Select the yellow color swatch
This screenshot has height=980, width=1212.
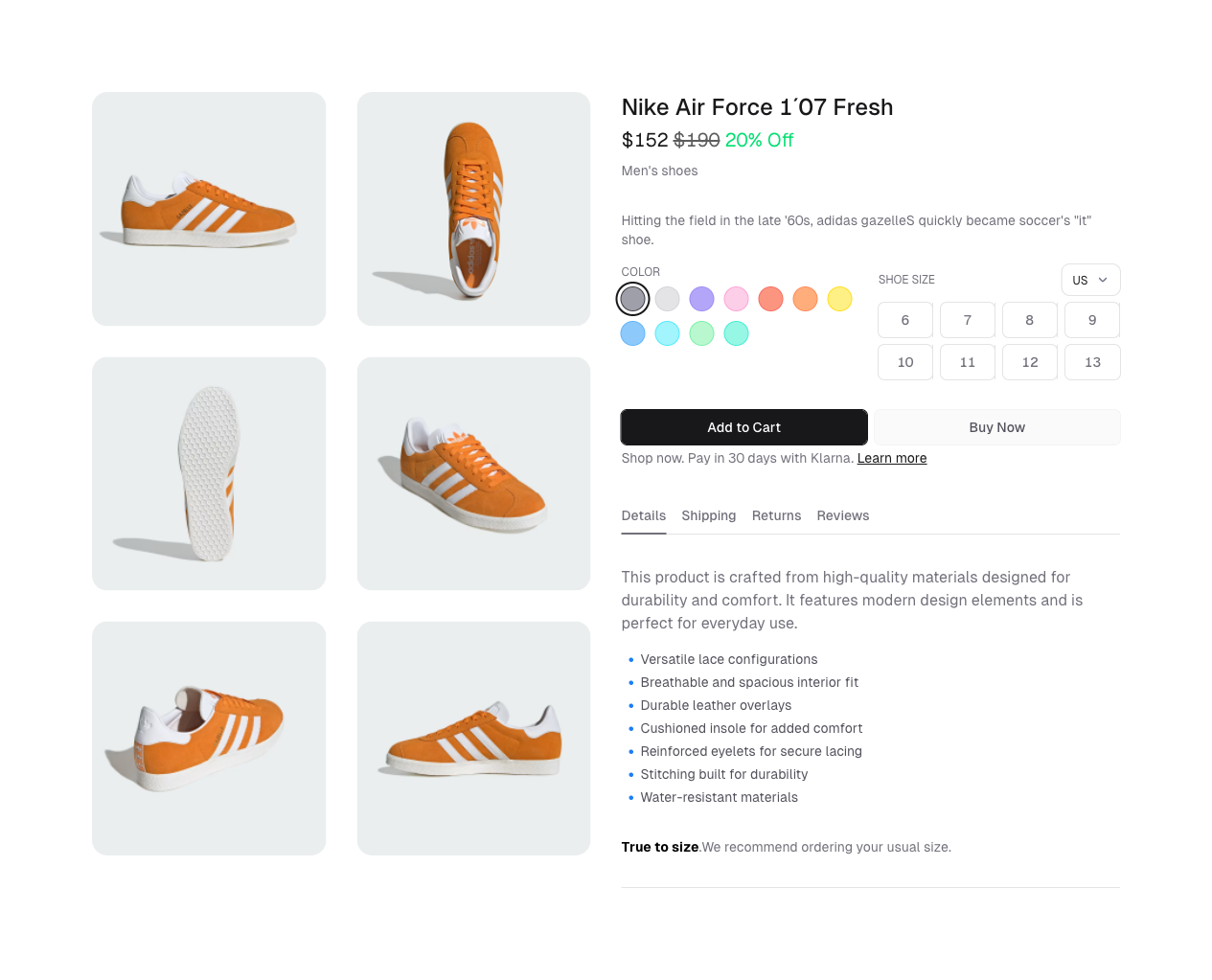(839, 298)
